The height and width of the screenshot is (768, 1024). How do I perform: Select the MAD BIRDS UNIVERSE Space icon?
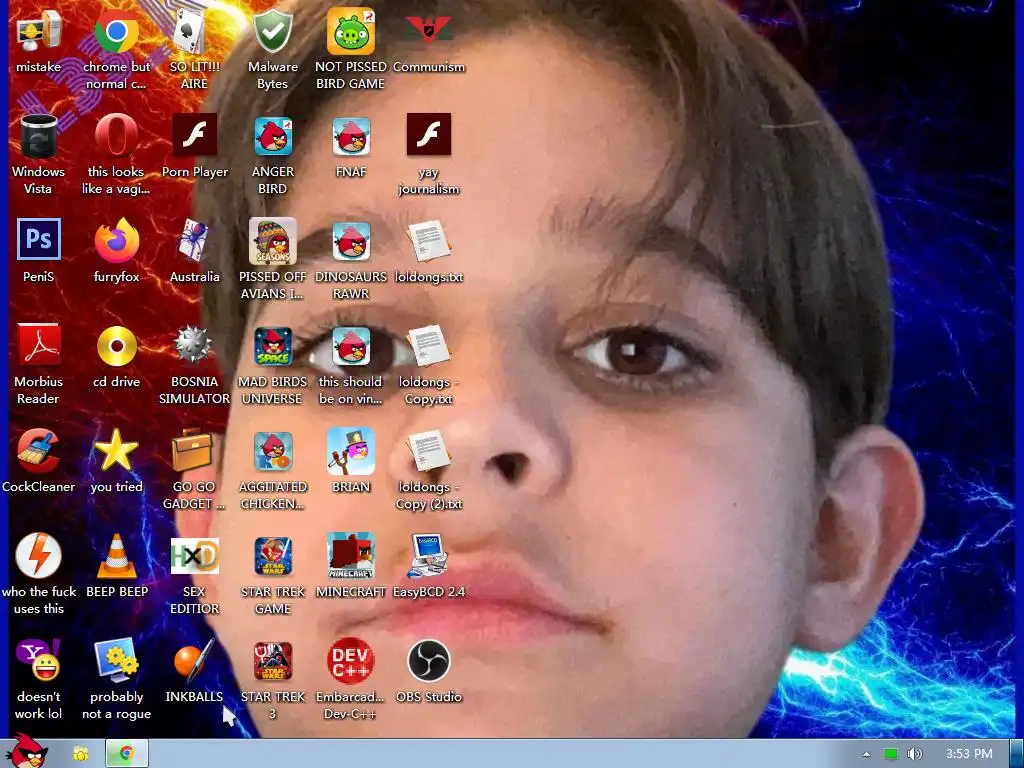point(272,346)
